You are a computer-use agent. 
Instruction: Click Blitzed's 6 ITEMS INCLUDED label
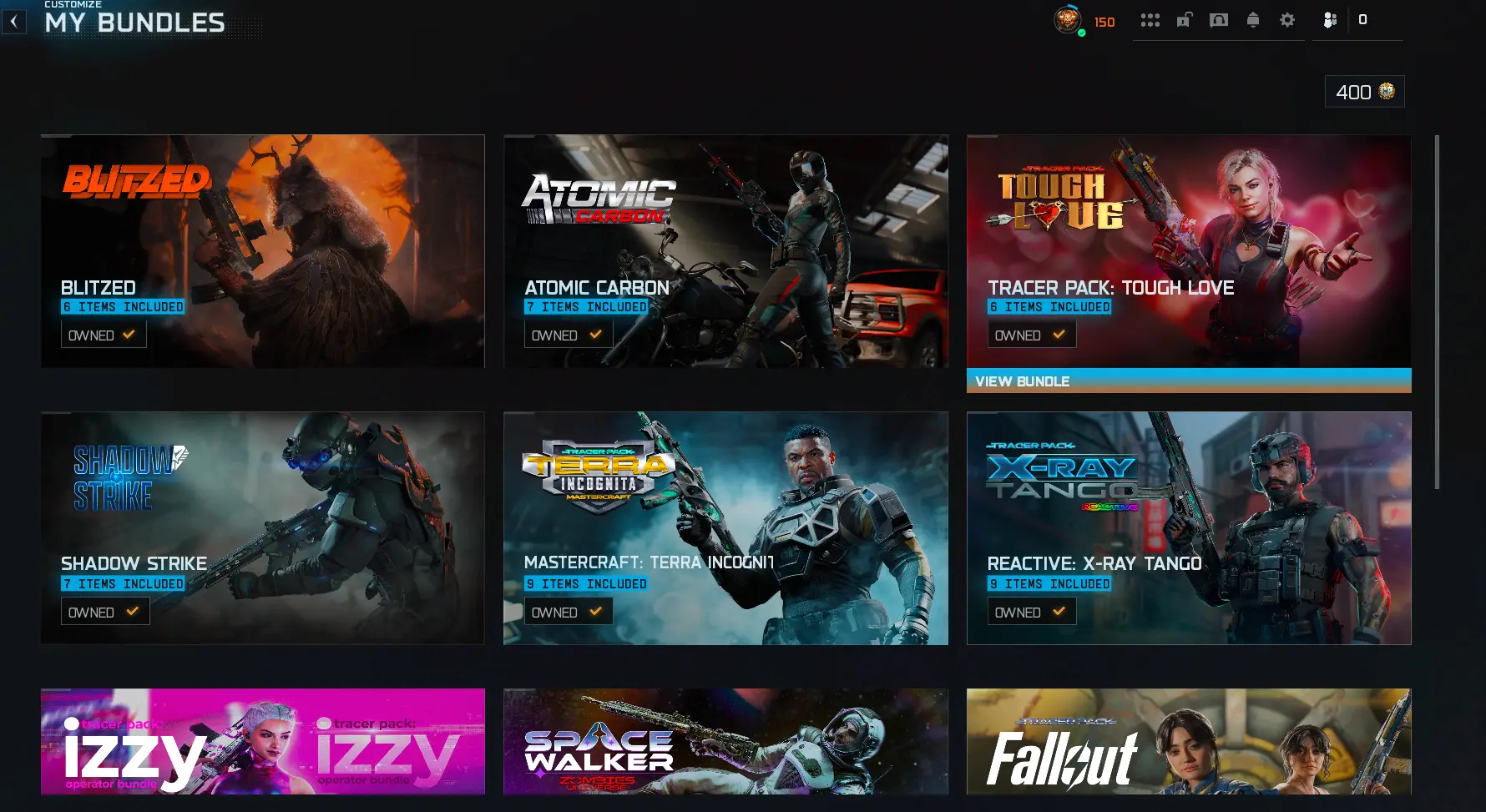(x=123, y=307)
